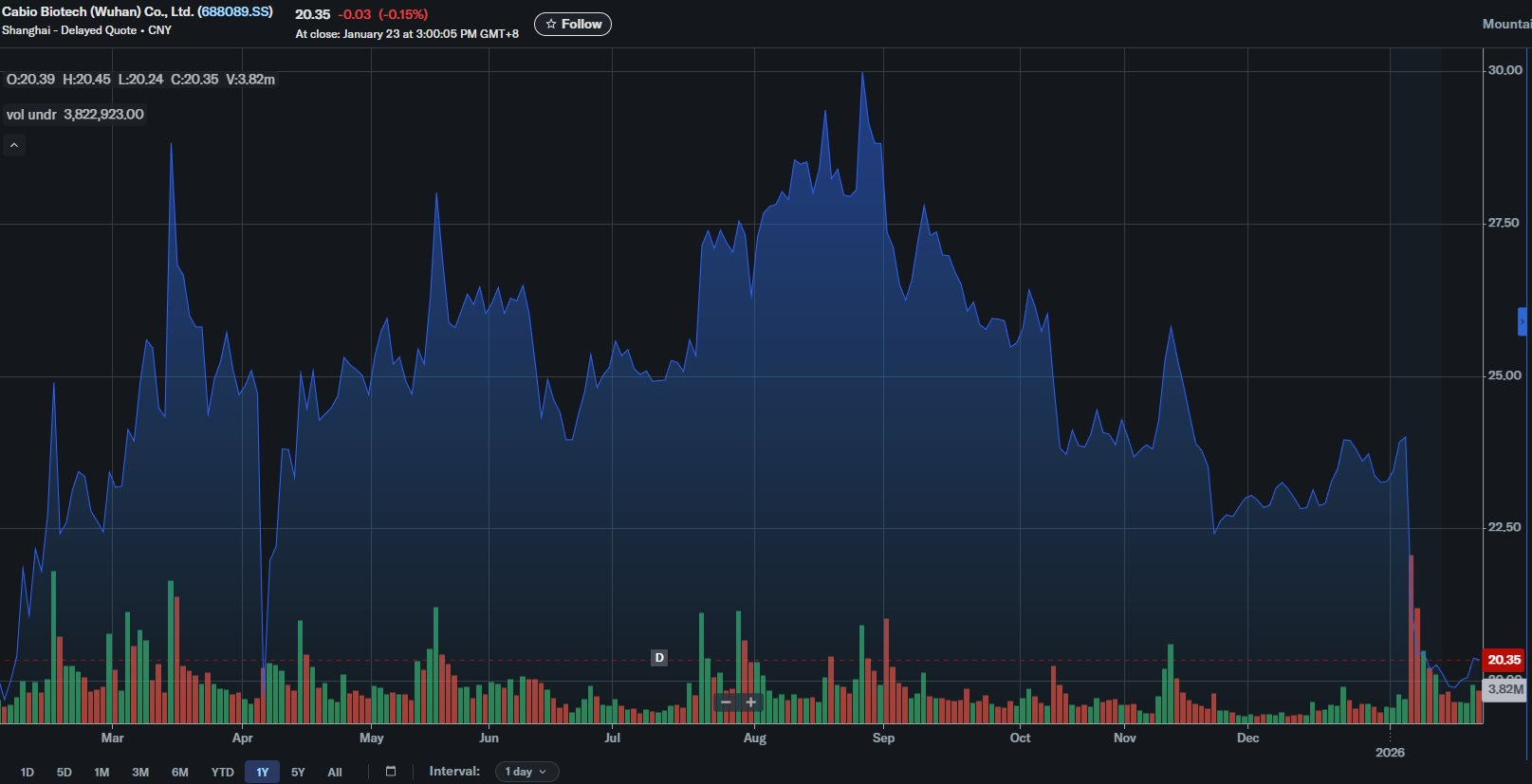This screenshot has width=1532, height=784.
Task: Select the 1D time range
Action: [28, 772]
